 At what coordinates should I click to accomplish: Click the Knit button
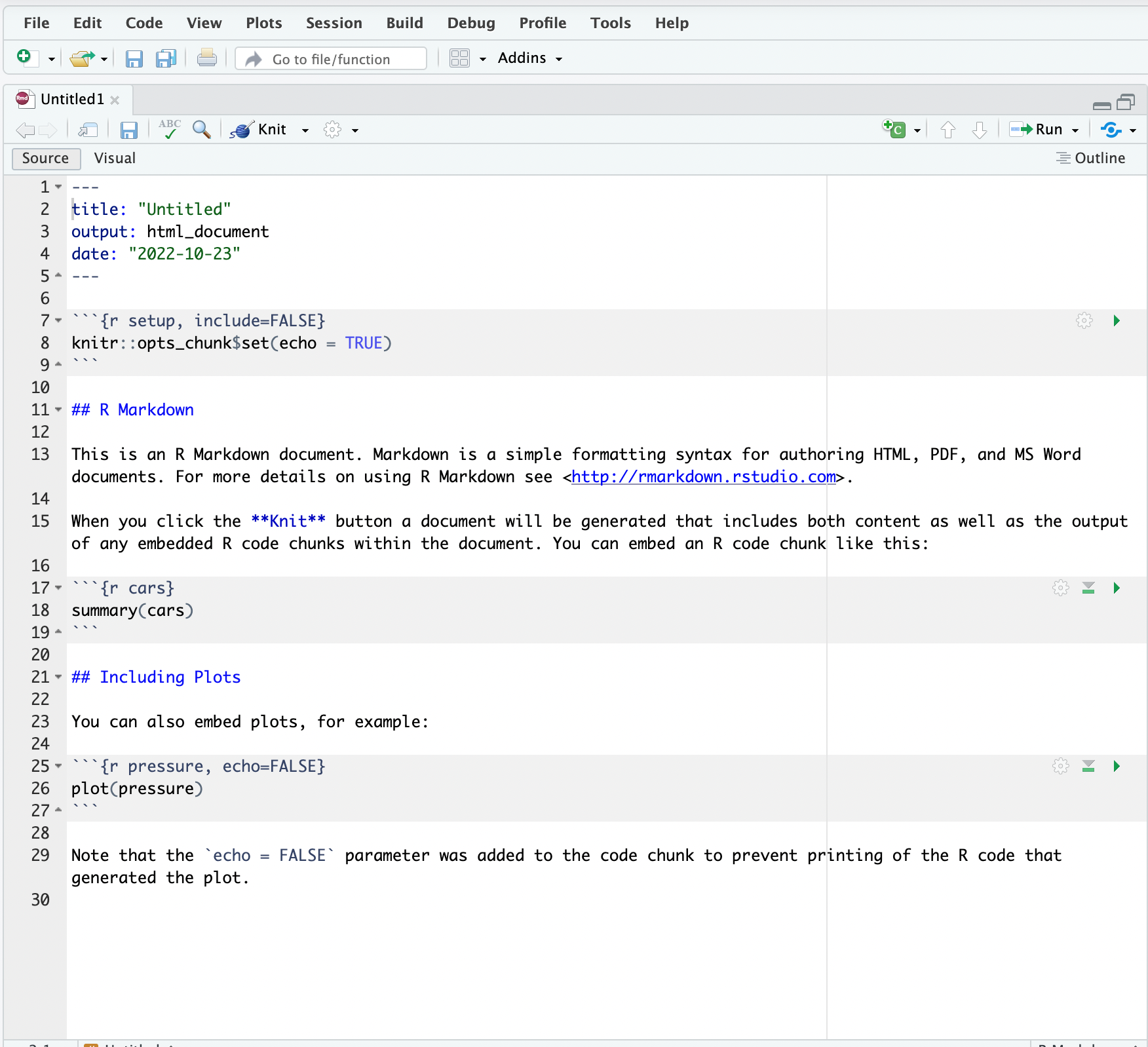(259, 129)
